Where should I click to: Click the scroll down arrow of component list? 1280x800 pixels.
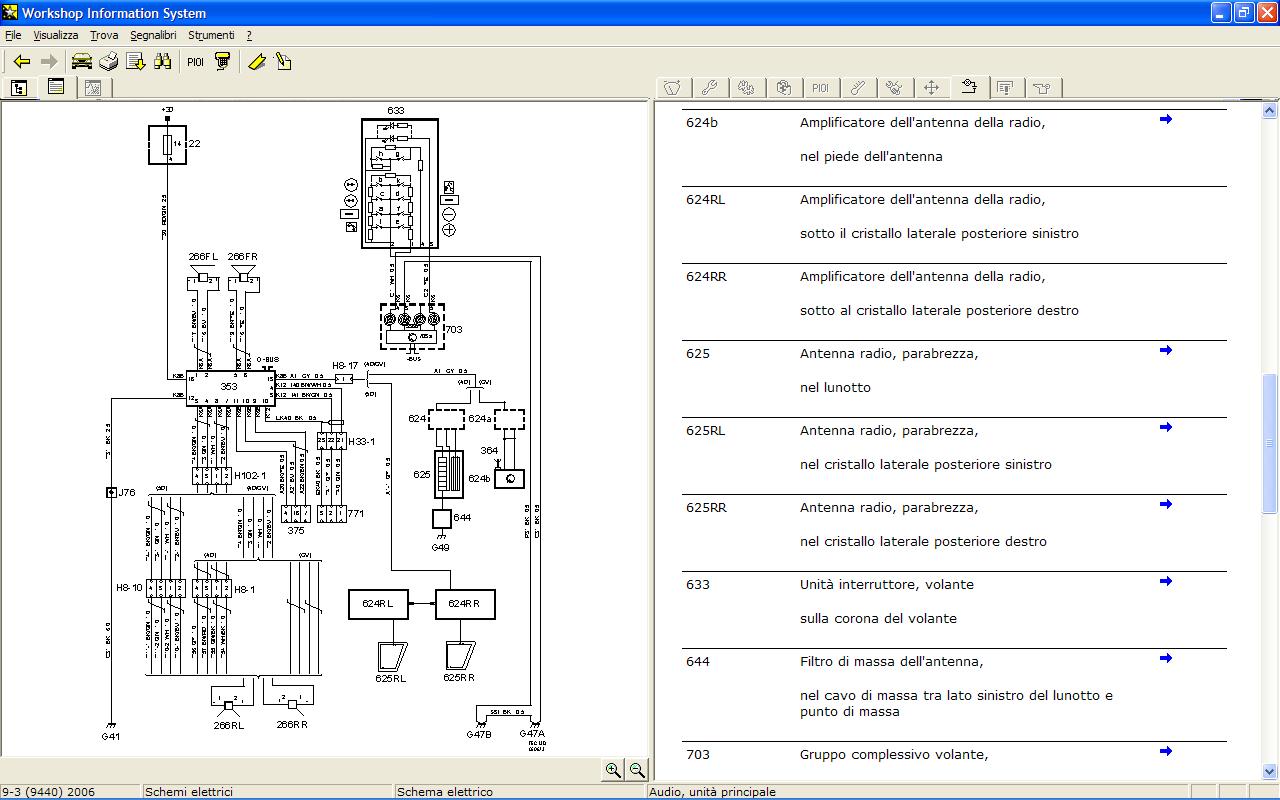(1270, 772)
